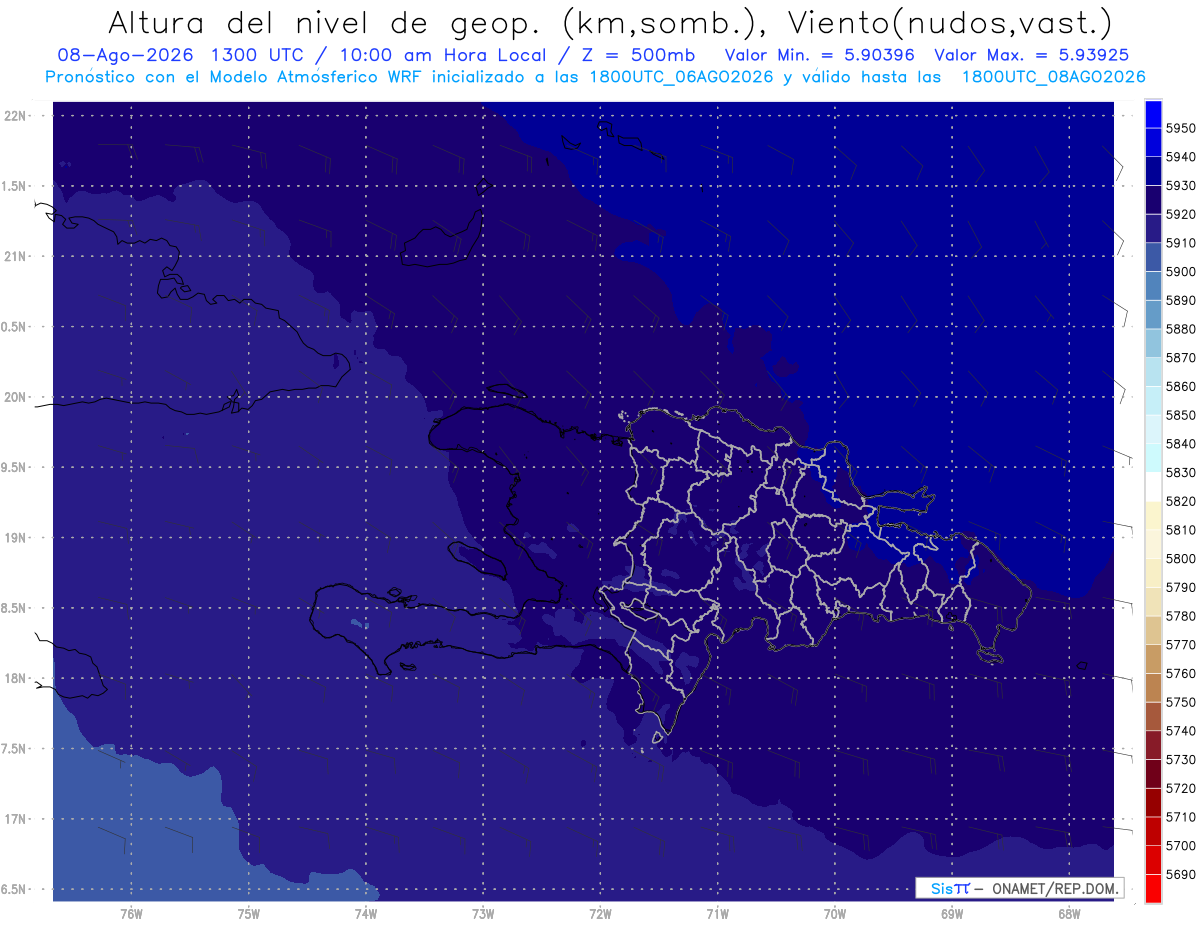Viewport: 1200px width, 927px height.
Task: Click the '7.5N' latitude axis label
Action: pyautogui.click(x=14, y=749)
